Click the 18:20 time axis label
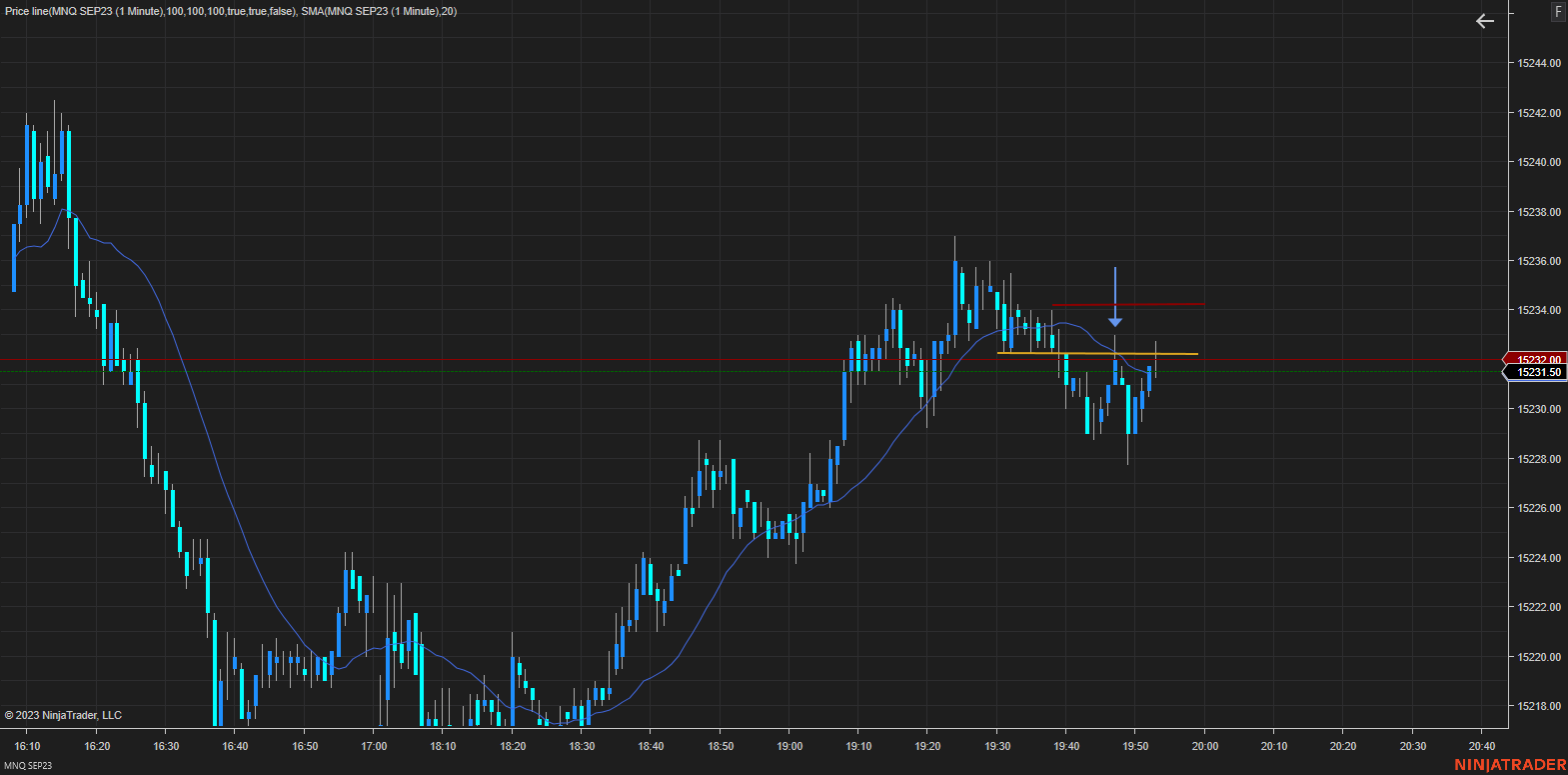Viewport: 1568px width, 775px height. 513,746
